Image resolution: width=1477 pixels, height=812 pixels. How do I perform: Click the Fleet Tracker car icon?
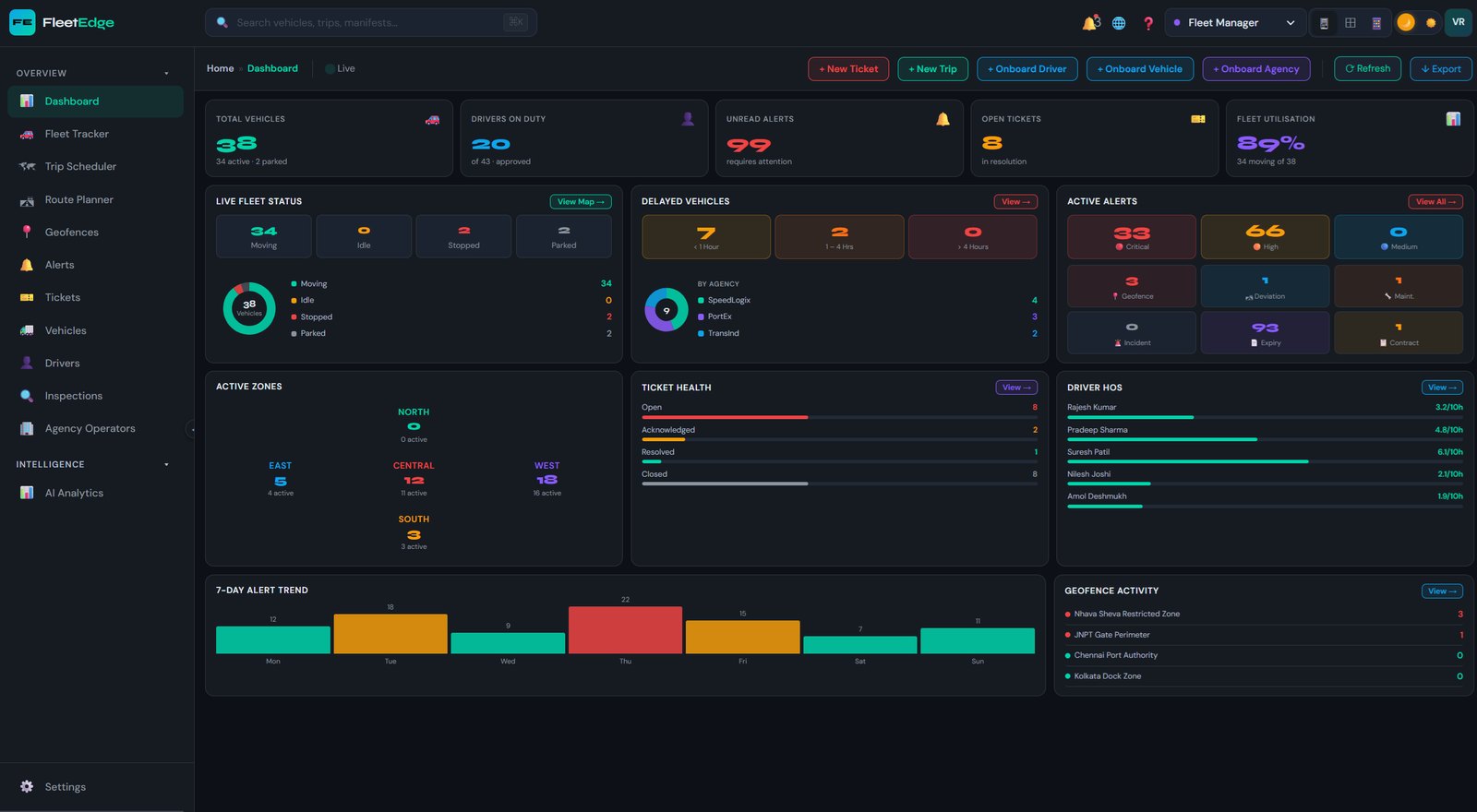tap(27, 134)
